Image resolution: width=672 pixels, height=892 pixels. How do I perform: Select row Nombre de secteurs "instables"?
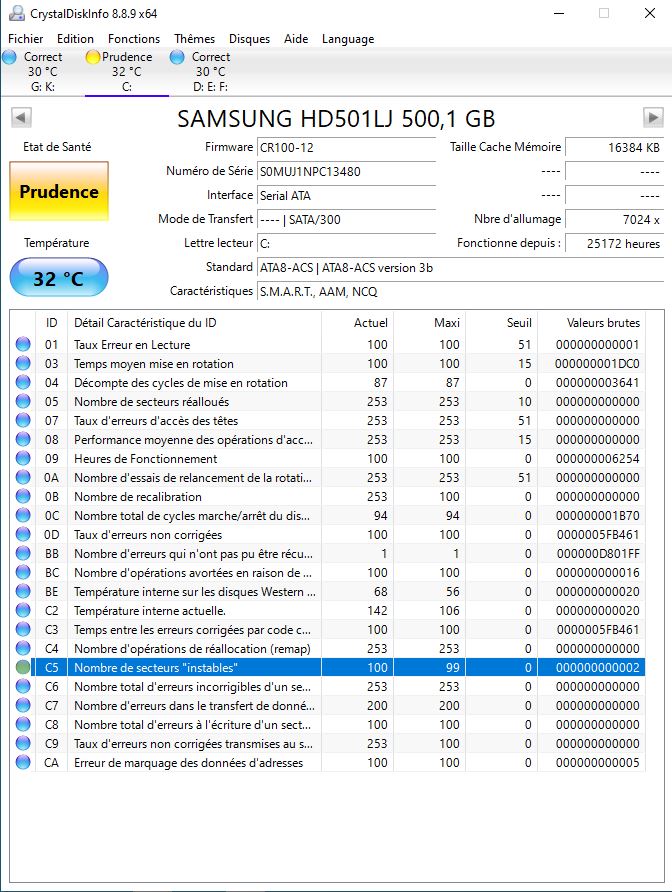pos(328,667)
